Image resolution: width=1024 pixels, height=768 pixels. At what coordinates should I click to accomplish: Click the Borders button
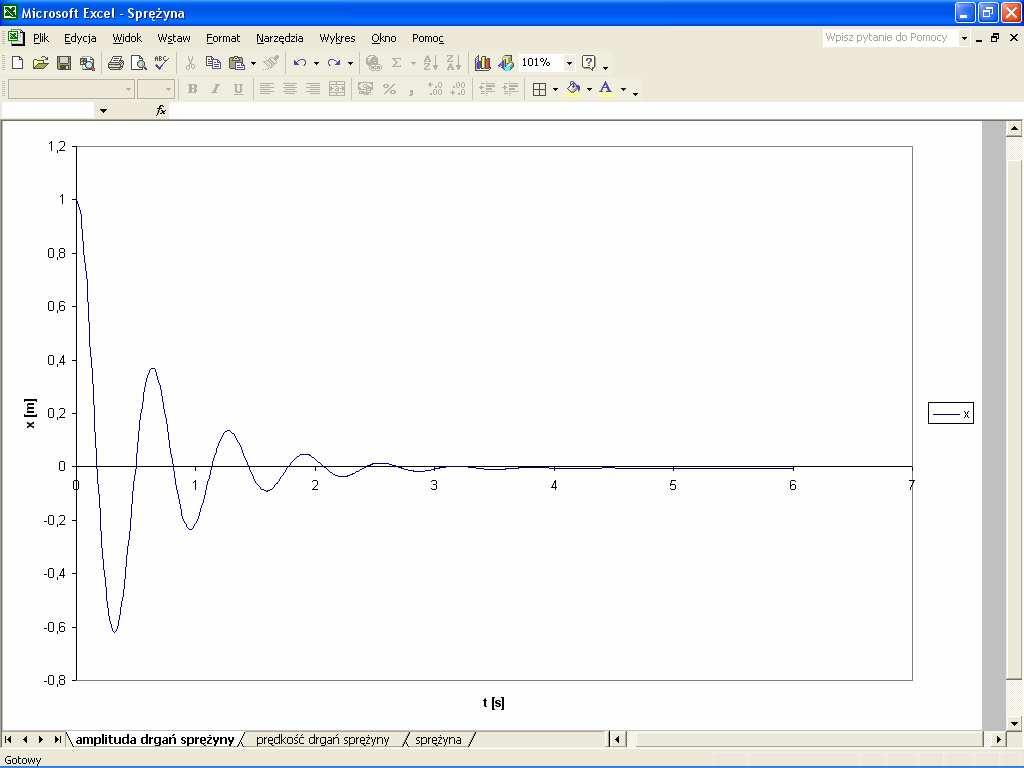click(x=539, y=89)
